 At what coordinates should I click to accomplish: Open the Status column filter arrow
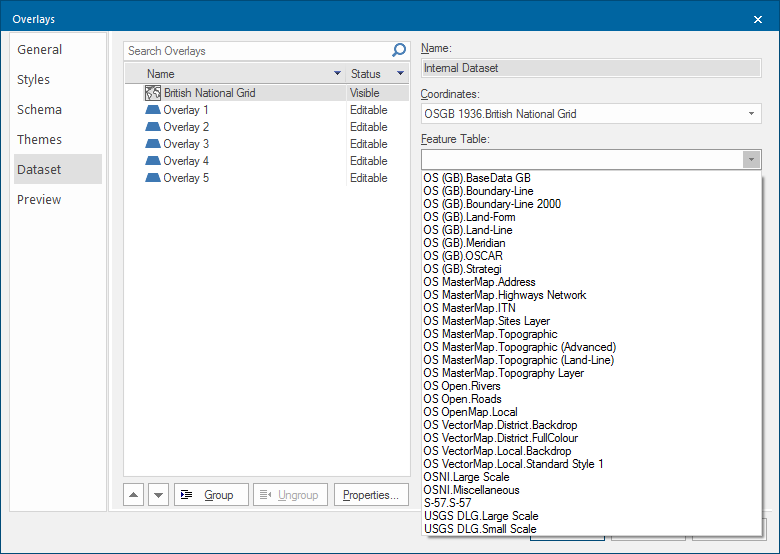click(400, 74)
